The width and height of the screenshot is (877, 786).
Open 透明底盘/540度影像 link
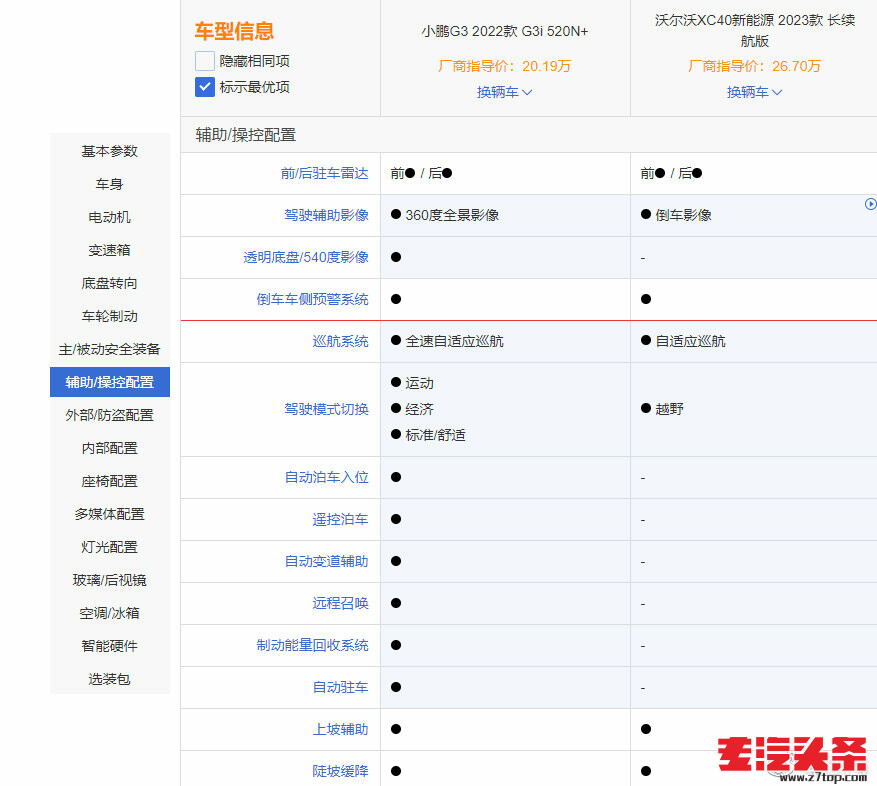pyautogui.click(x=306, y=257)
